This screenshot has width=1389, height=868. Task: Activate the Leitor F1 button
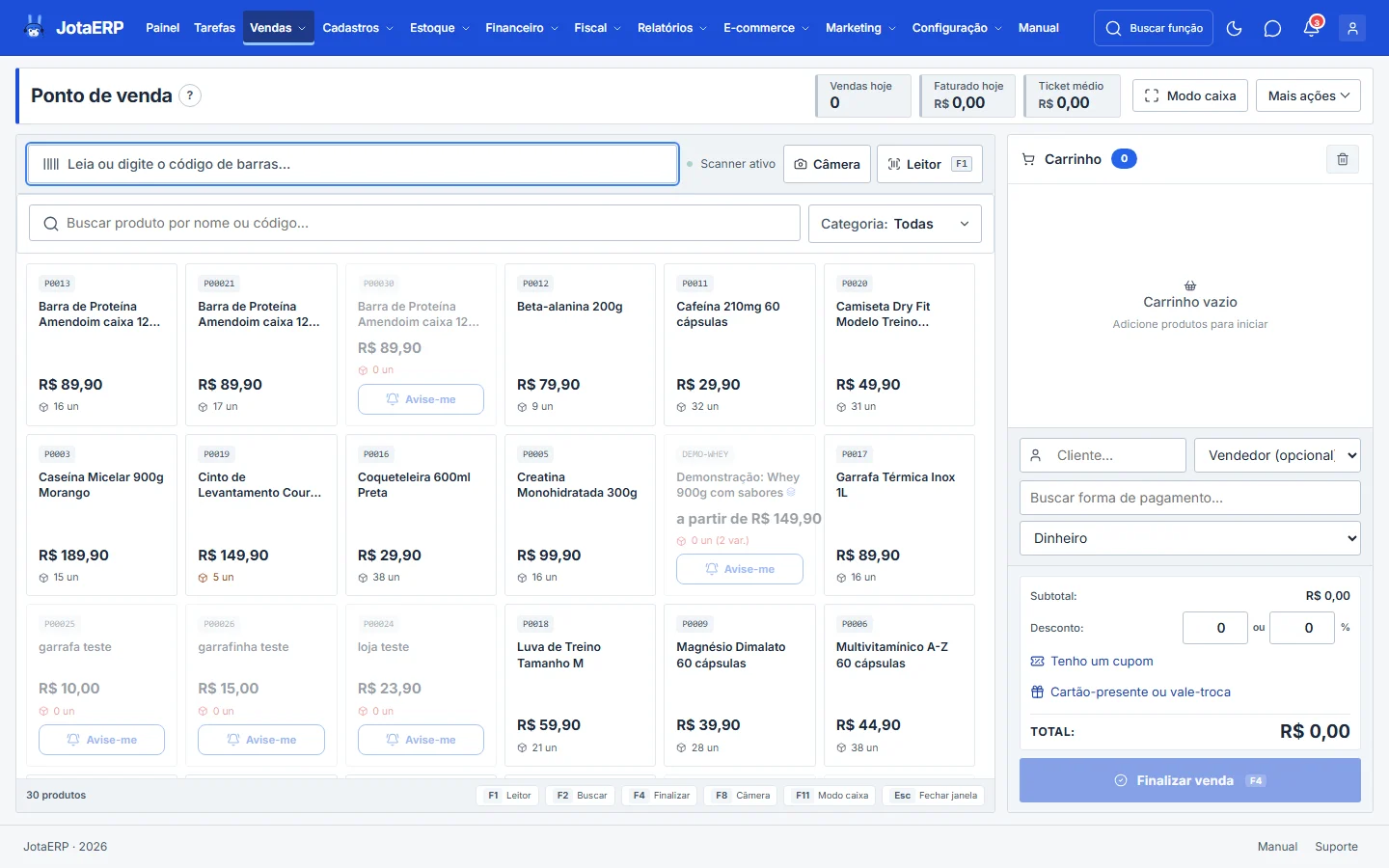(930, 164)
